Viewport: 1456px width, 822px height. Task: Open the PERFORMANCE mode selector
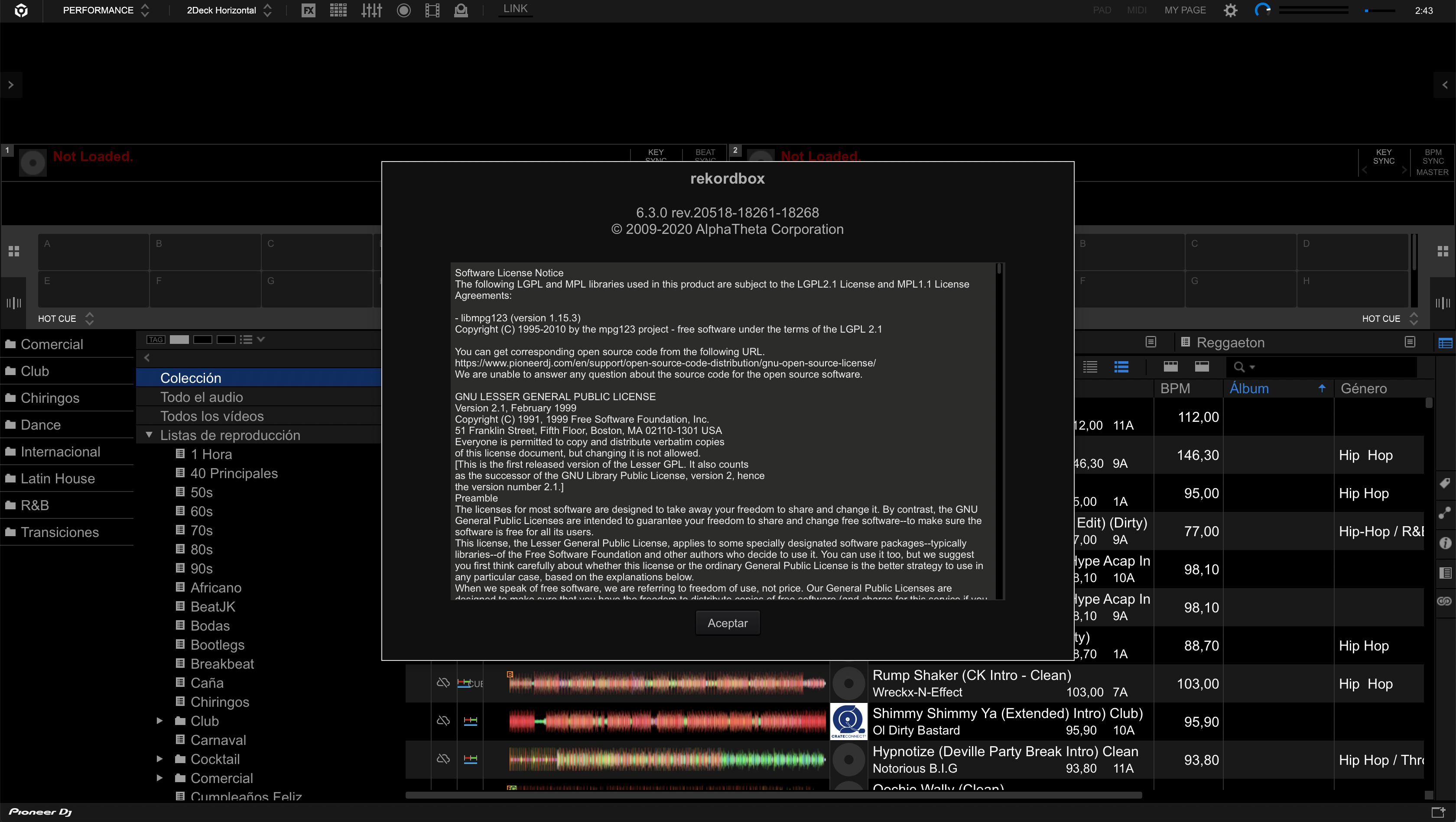point(105,10)
